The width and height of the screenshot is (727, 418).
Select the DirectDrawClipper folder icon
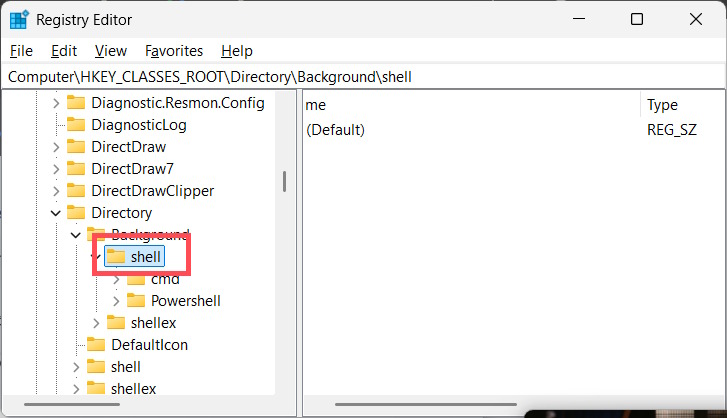click(76, 190)
